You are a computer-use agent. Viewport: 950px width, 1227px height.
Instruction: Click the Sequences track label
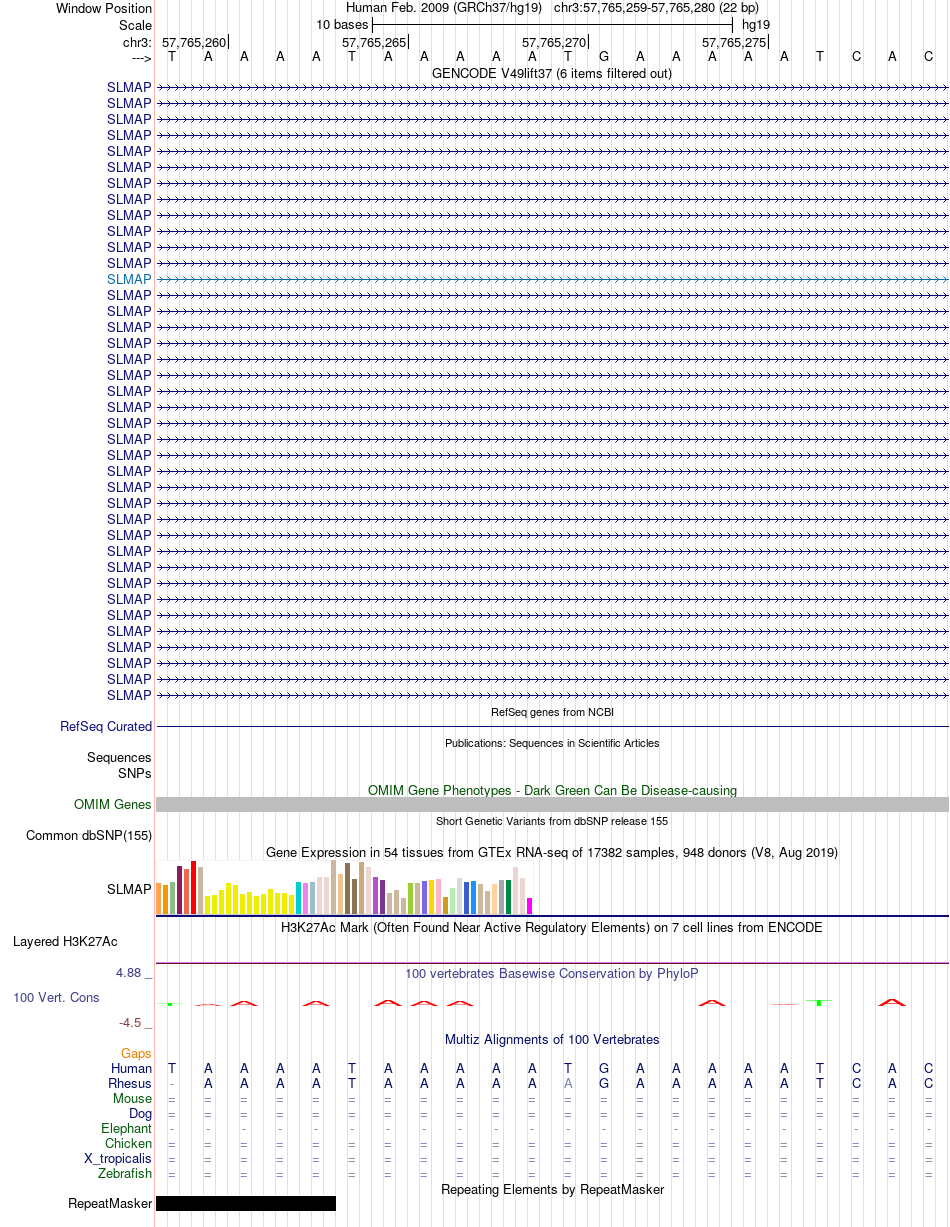pos(119,758)
